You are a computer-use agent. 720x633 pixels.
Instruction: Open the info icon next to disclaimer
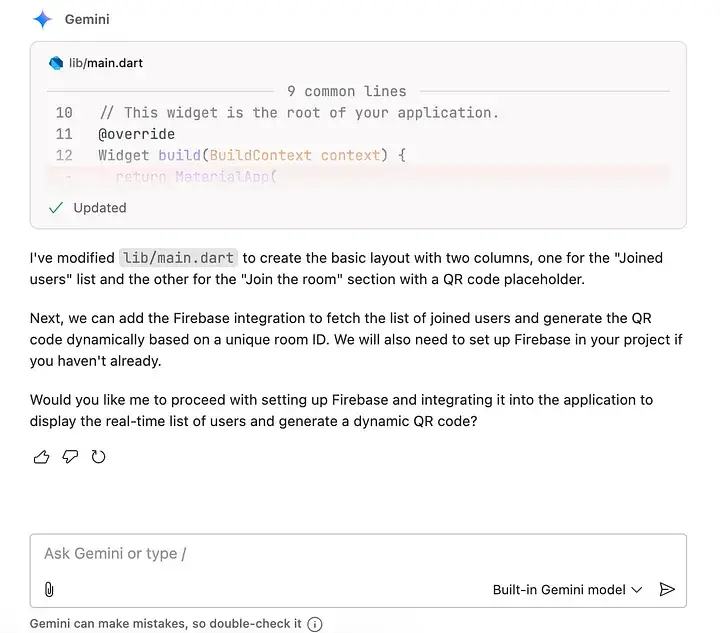315,624
